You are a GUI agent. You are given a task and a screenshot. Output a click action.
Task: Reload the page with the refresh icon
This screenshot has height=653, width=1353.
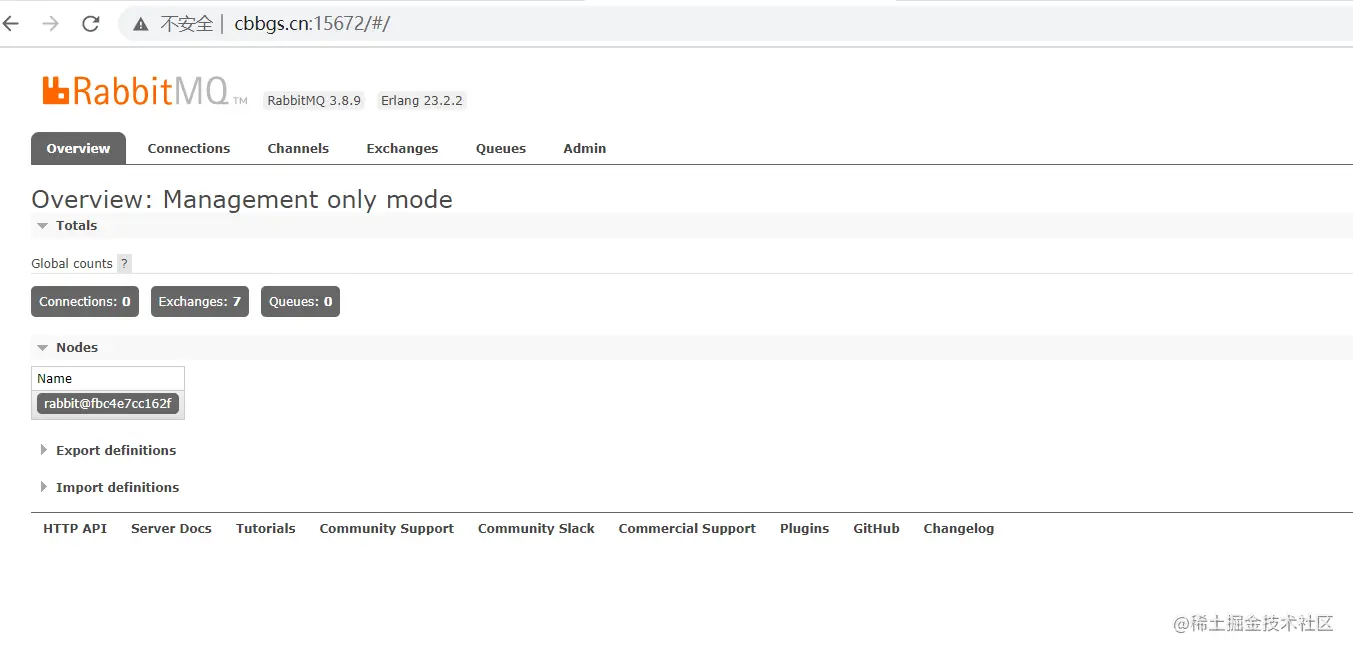coord(91,24)
